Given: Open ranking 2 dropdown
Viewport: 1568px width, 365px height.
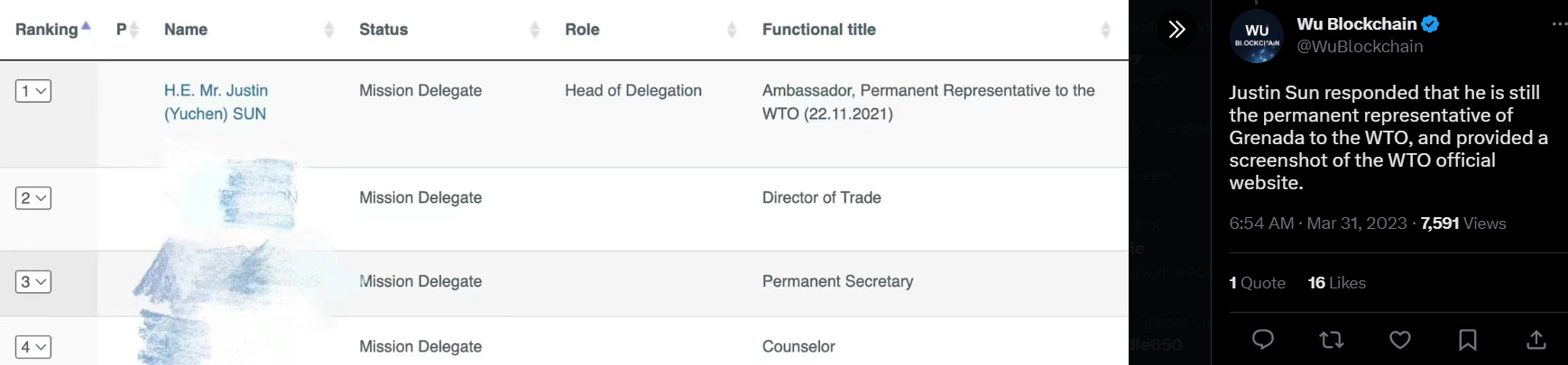Looking at the screenshot, I should [33, 198].
